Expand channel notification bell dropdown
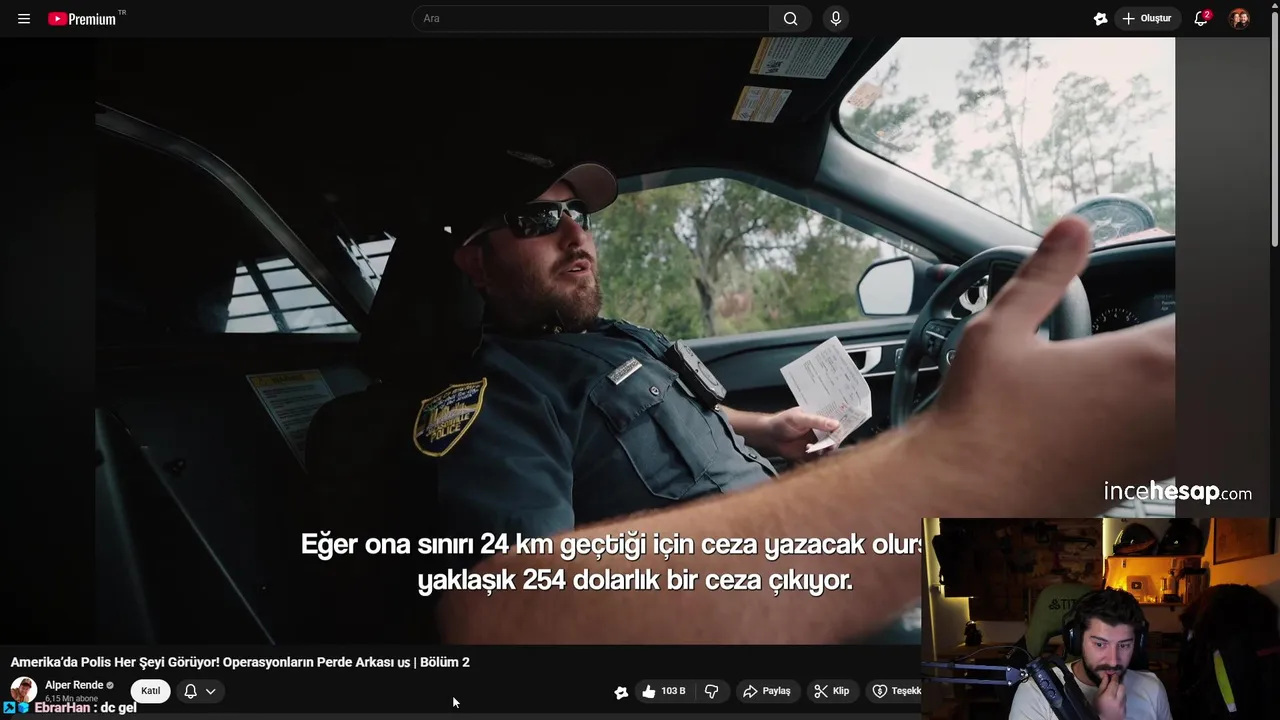Image resolution: width=1280 pixels, height=720 pixels. pyautogui.click(x=200, y=691)
